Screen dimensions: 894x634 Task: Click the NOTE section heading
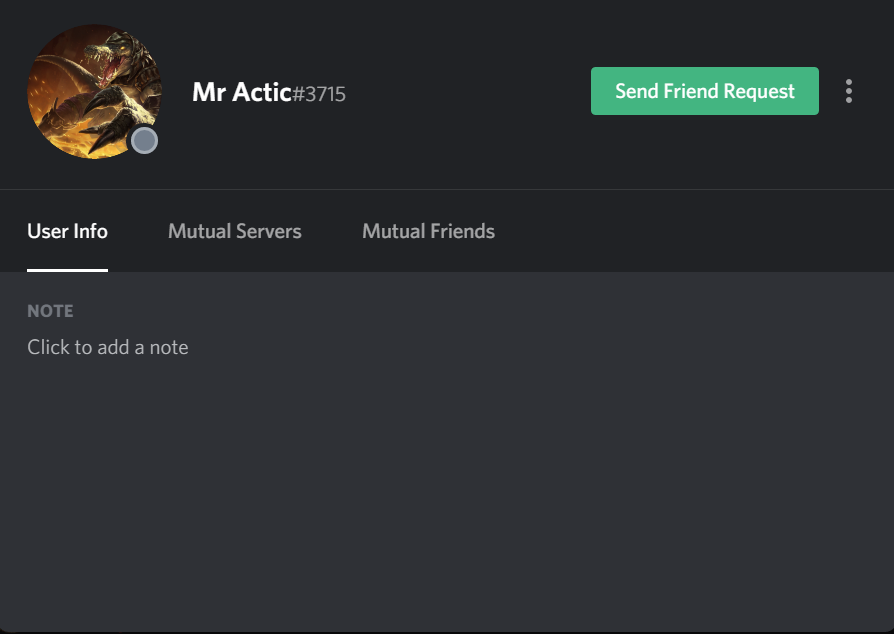[x=50, y=311]
